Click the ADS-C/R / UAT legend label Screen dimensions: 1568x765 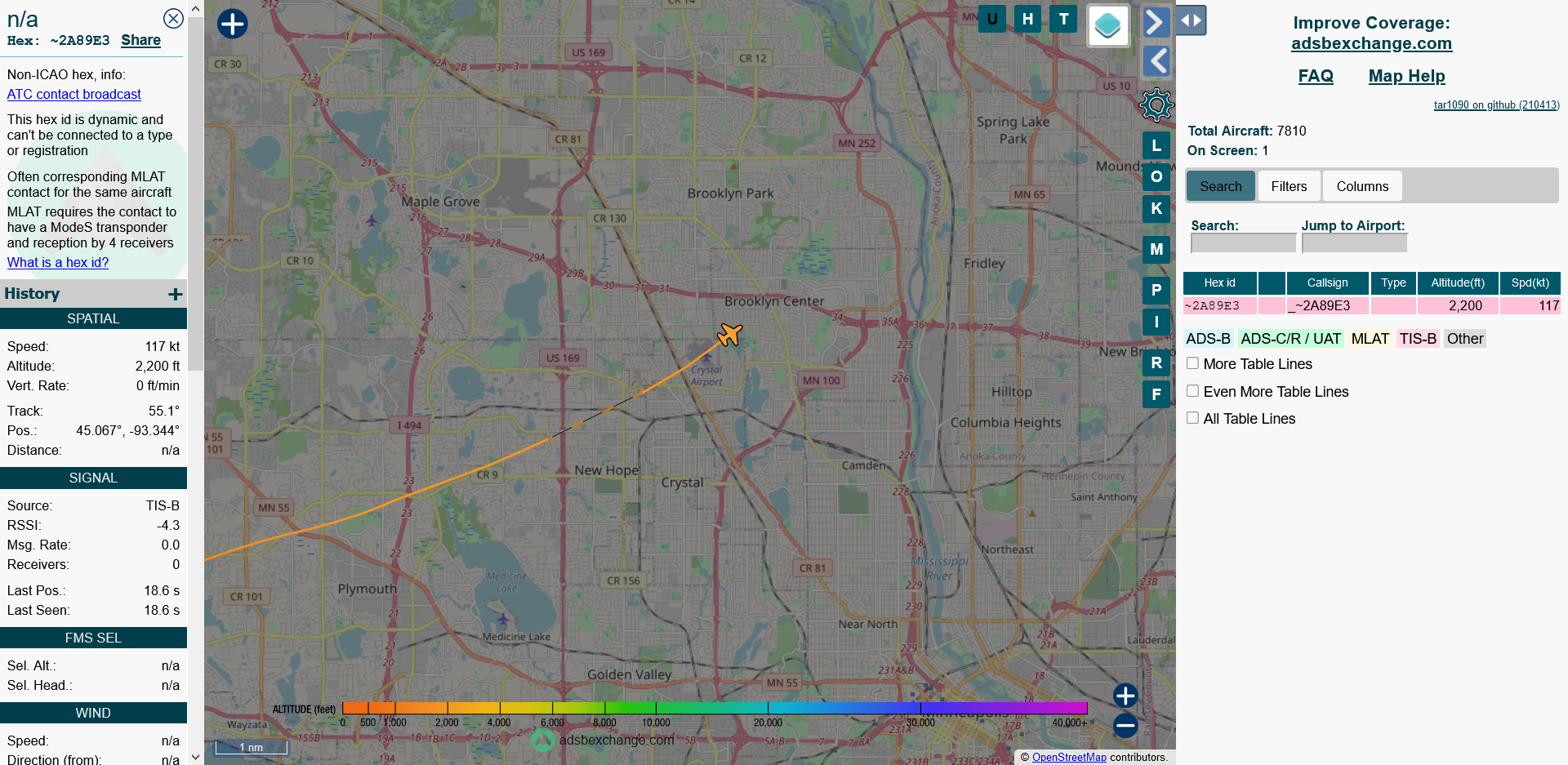1290,339
